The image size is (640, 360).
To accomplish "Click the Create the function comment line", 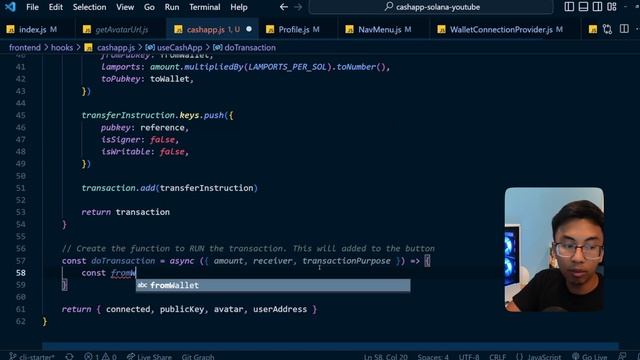I will [x=248, y=248].
